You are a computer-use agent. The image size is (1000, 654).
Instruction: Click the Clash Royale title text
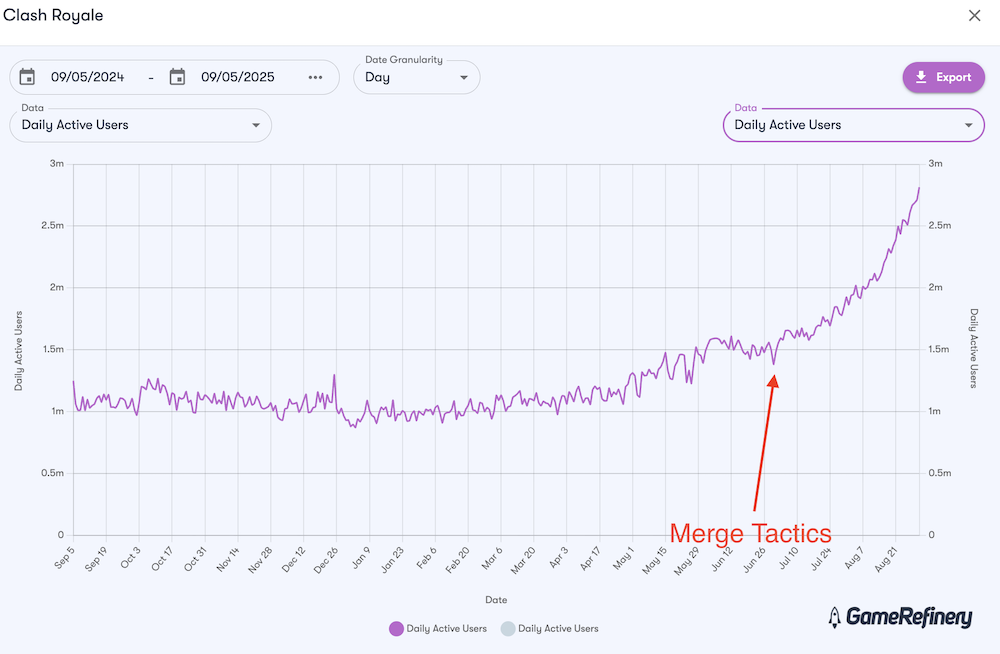coord(53,15)
